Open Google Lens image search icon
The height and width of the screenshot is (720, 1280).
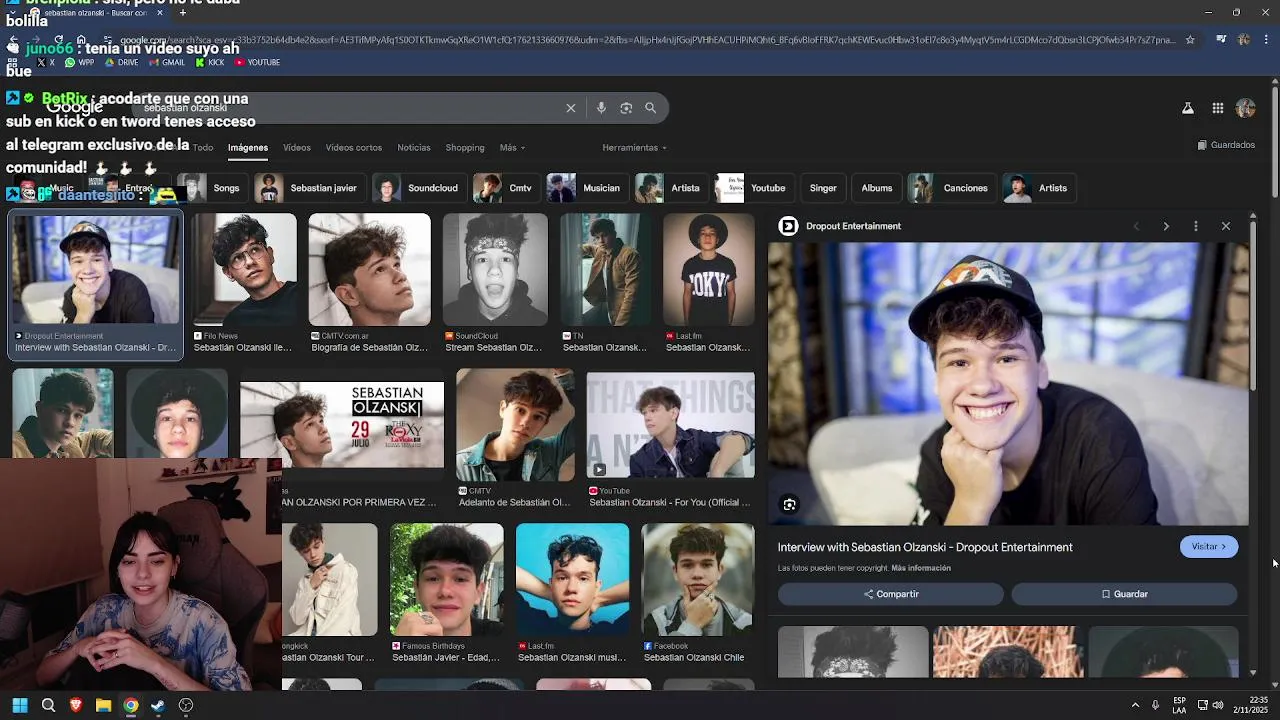pos(626,108)
